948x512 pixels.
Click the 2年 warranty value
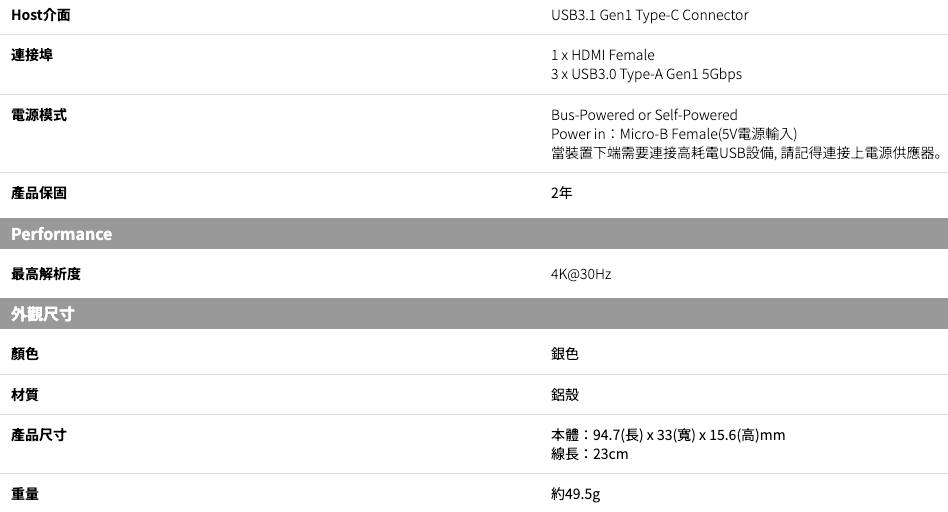pyautogui.click(x=562, y=193)
